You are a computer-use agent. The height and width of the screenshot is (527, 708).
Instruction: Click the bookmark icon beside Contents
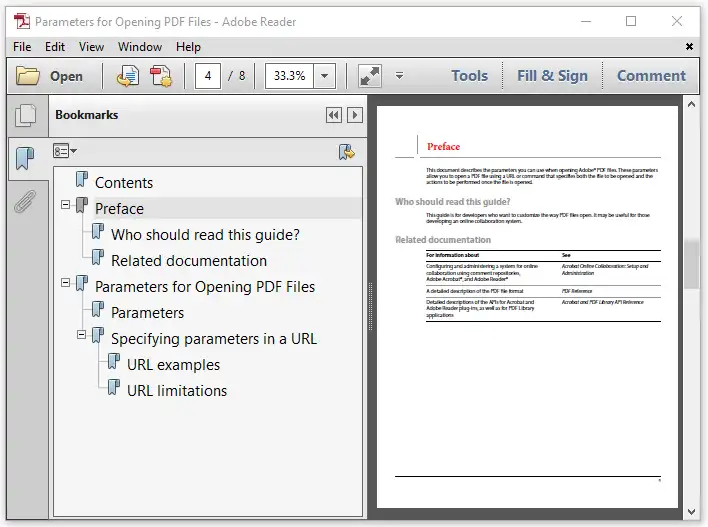click(82, 180)
